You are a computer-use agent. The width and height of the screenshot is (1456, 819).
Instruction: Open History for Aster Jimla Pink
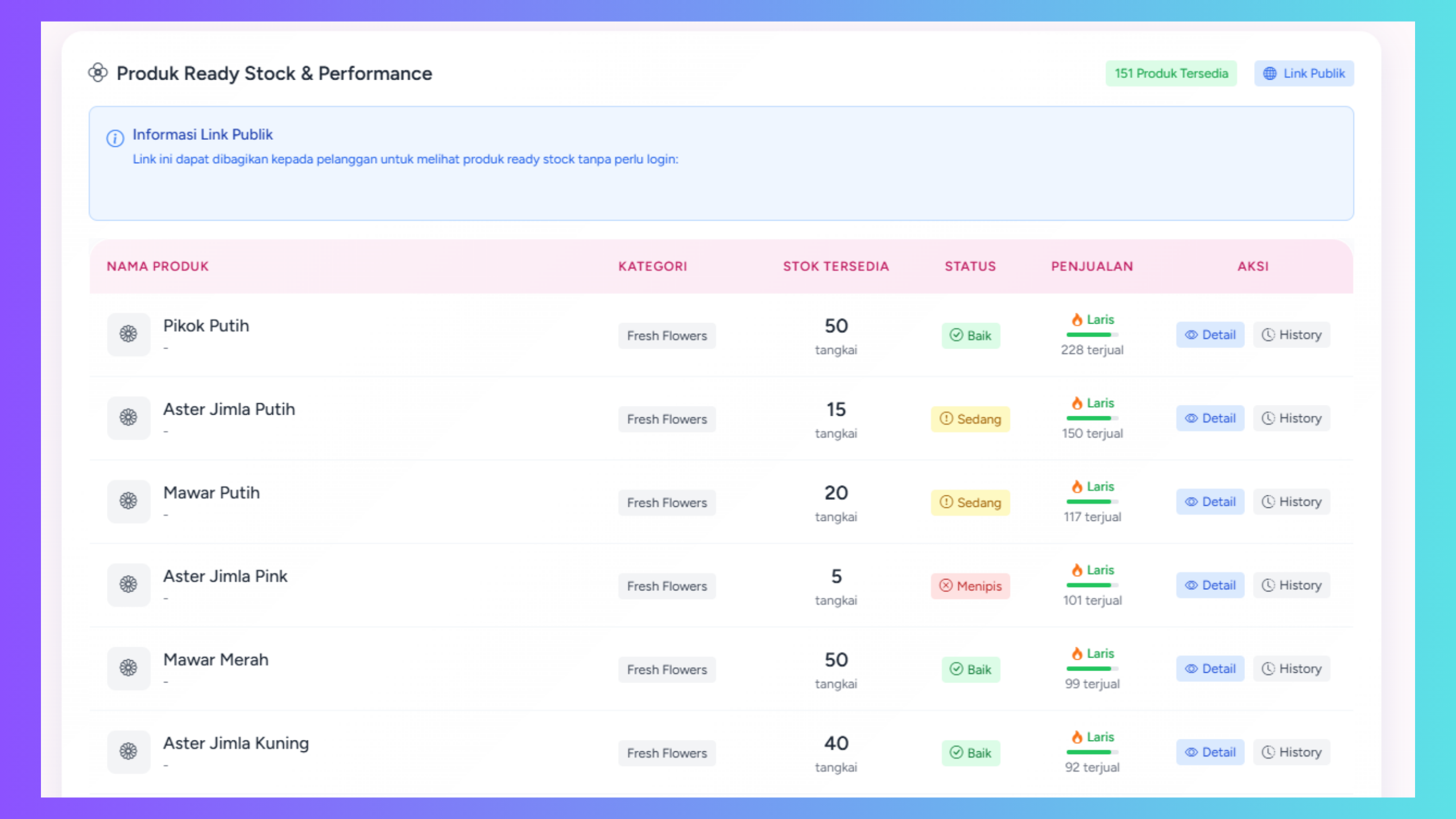pyautogui.click(x=1292, y=585)
